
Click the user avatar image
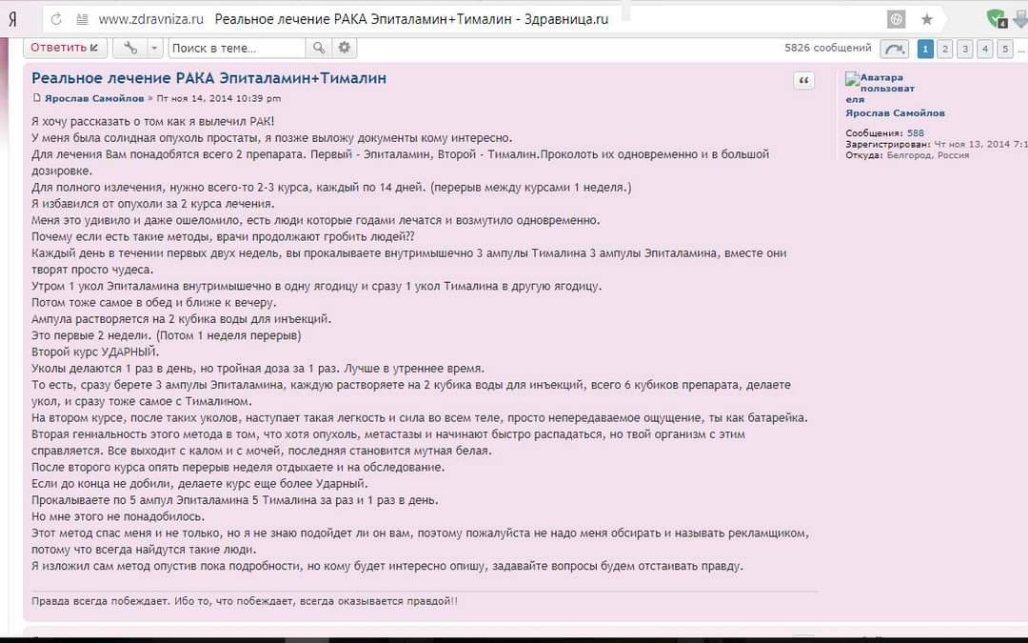[879, 88]
